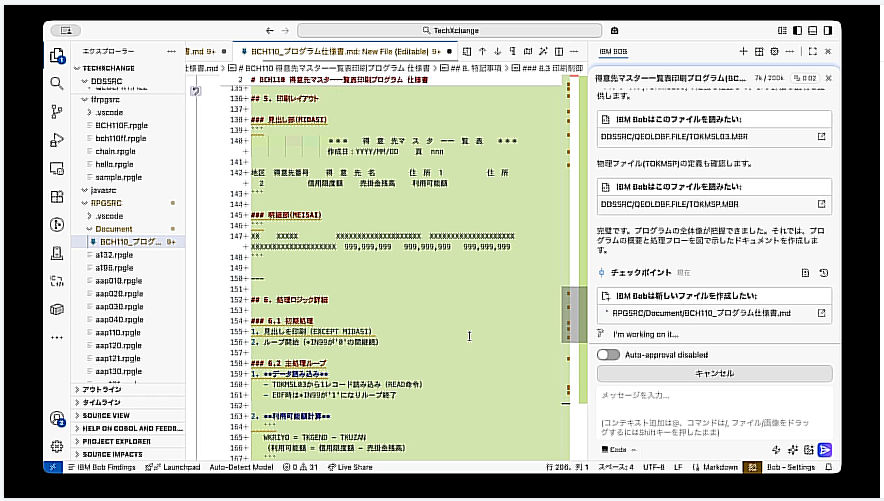
Task: Open the Run and Debug view
Action: tap(57, 140)
